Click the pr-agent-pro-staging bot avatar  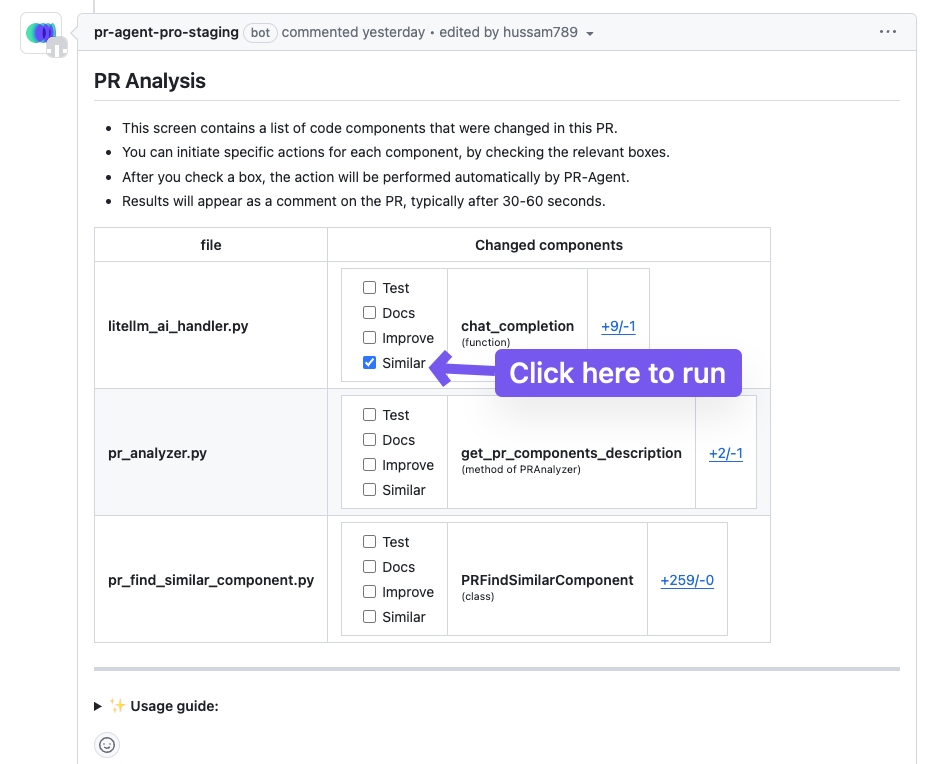coord(41,33)
